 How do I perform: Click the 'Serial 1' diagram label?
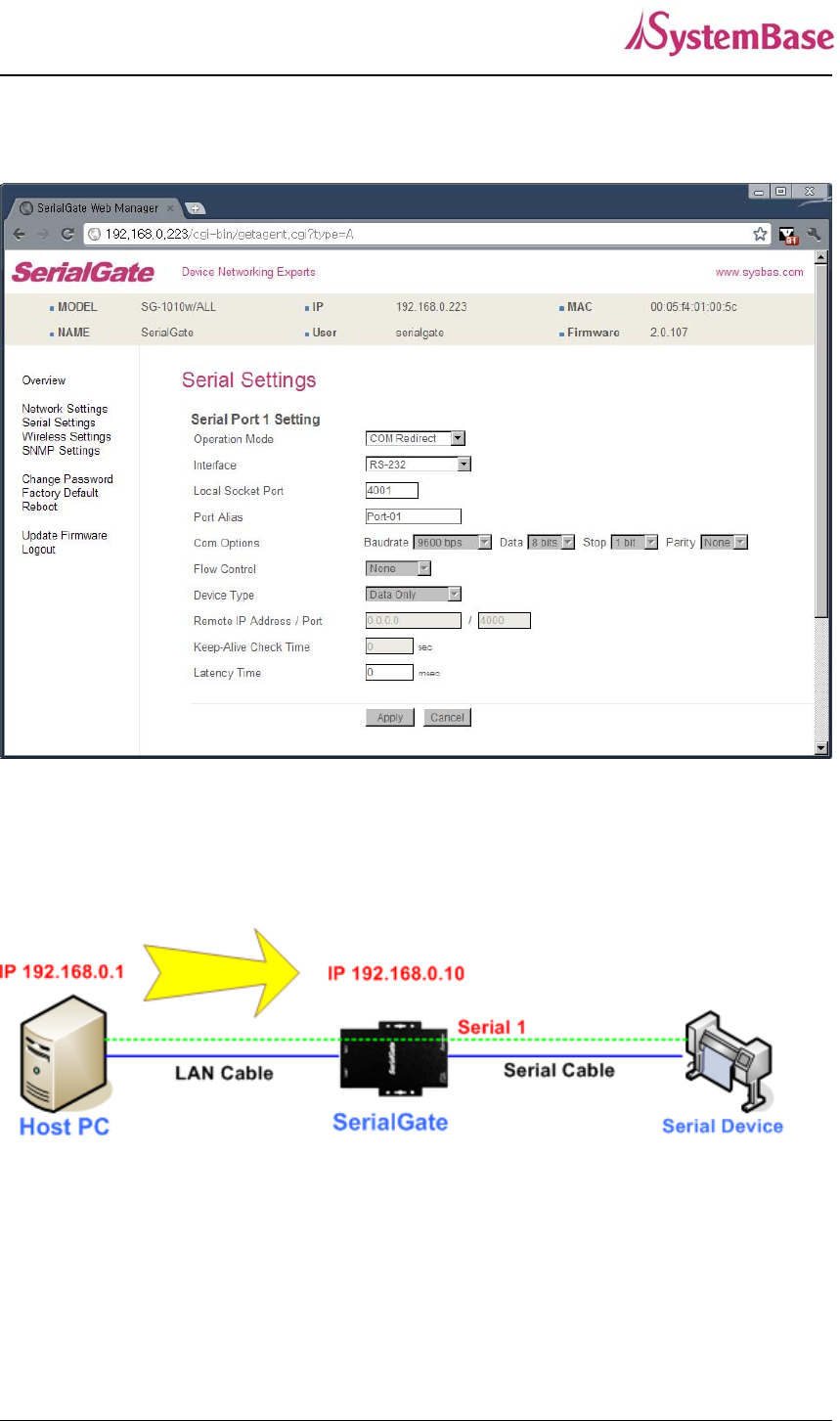(x=492, y=1028)
